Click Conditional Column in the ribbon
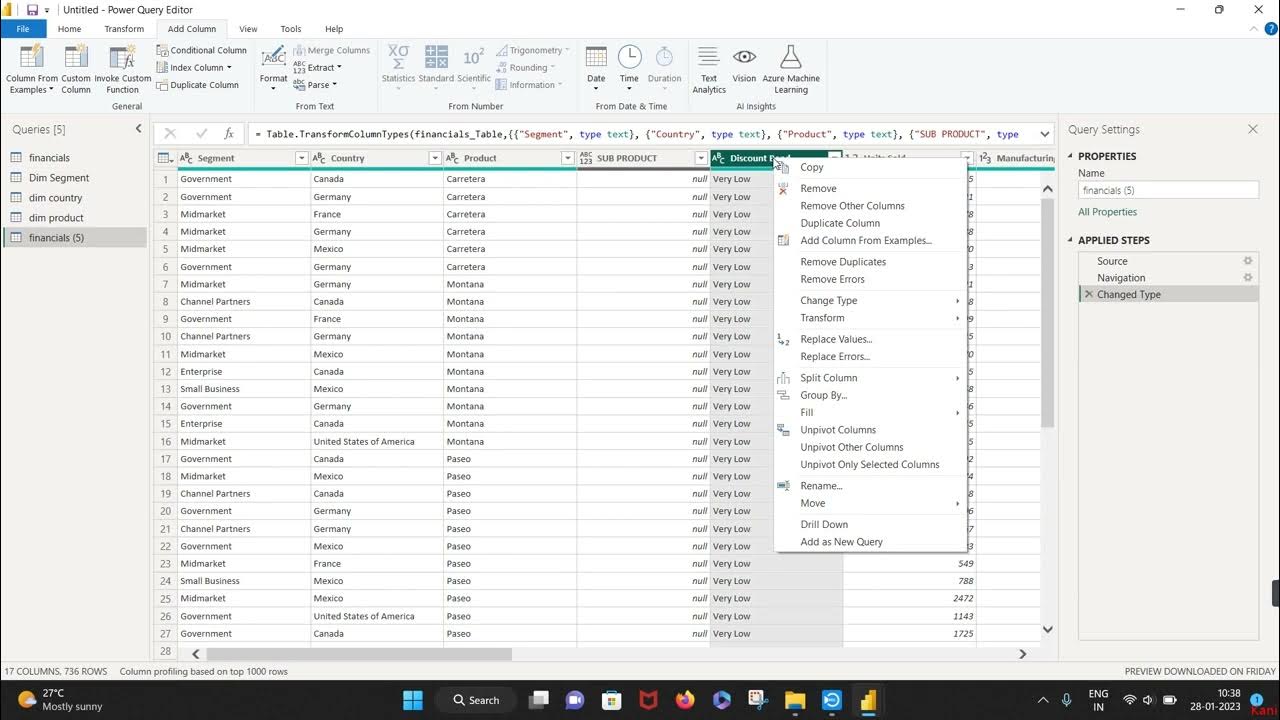 [x=201, y=50]
